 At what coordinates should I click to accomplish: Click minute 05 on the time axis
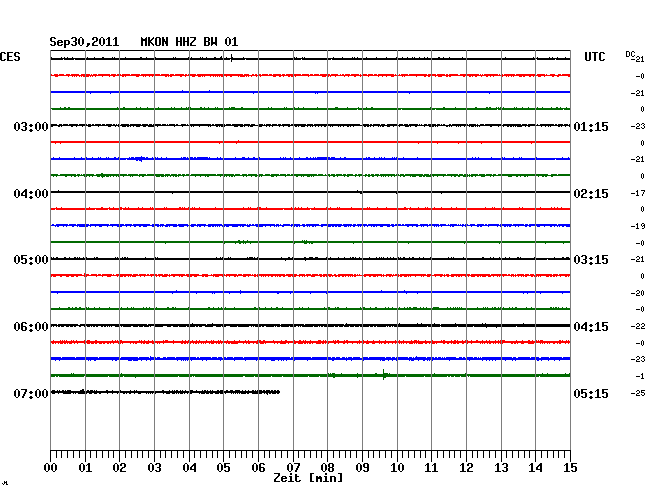pos(223,468)
